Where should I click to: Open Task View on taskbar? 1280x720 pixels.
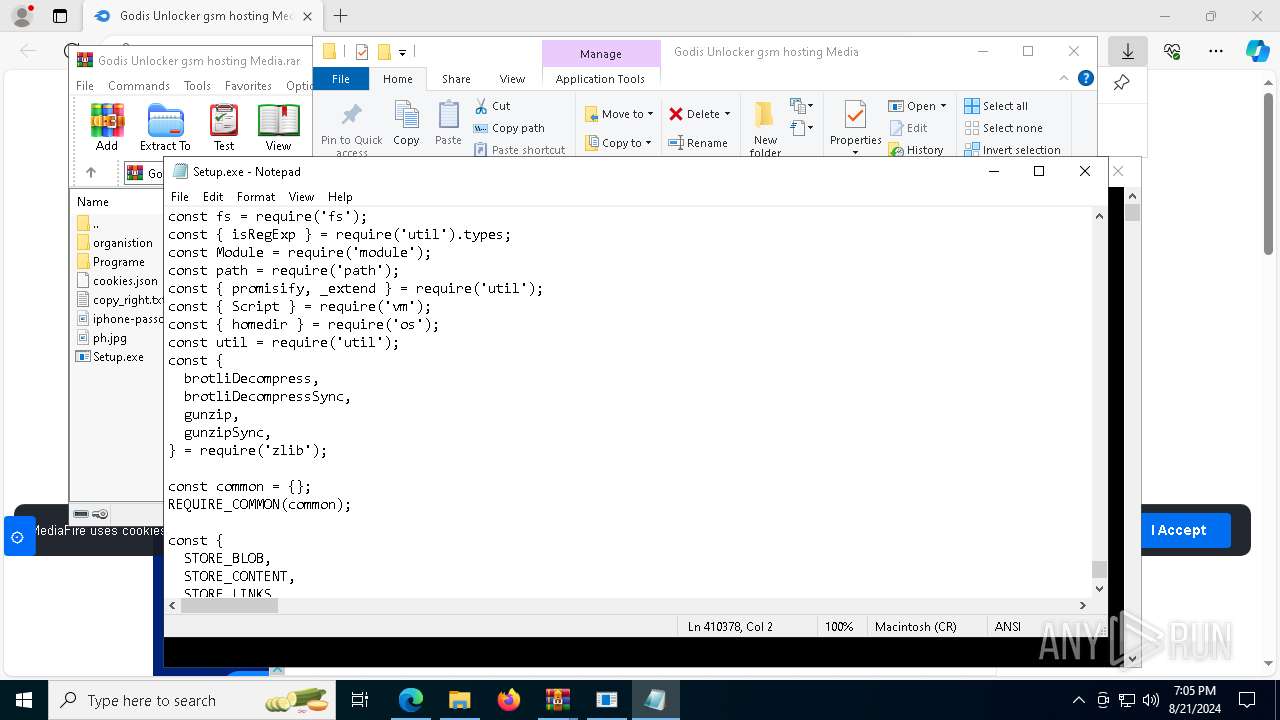360,700
